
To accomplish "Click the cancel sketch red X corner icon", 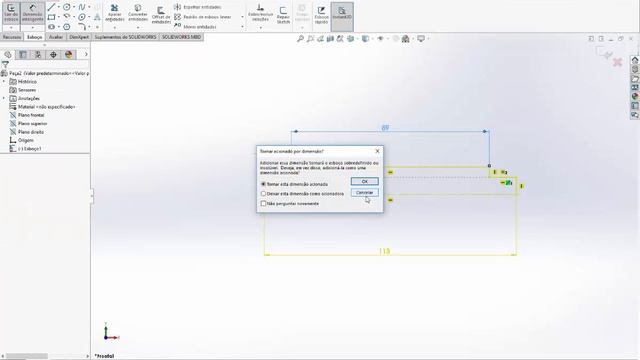I will (618, 62).
